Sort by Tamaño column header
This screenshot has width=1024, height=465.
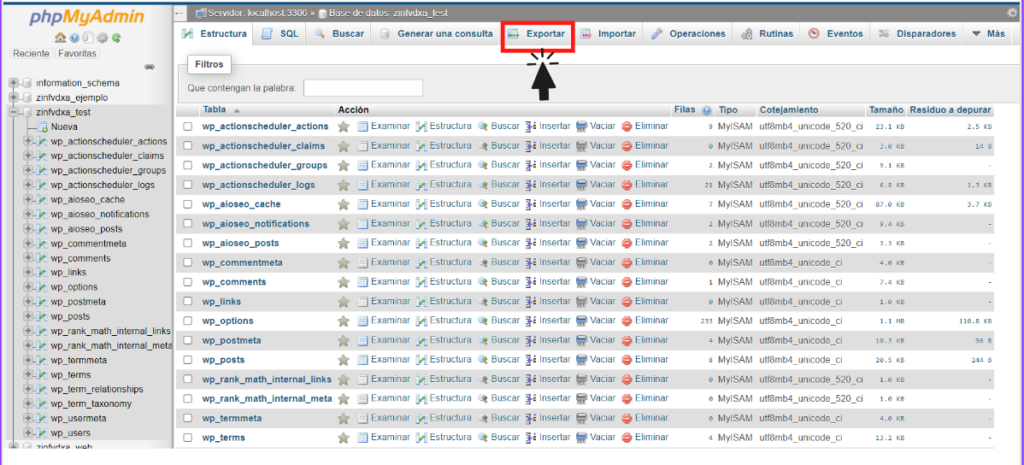tap(886, 110)
